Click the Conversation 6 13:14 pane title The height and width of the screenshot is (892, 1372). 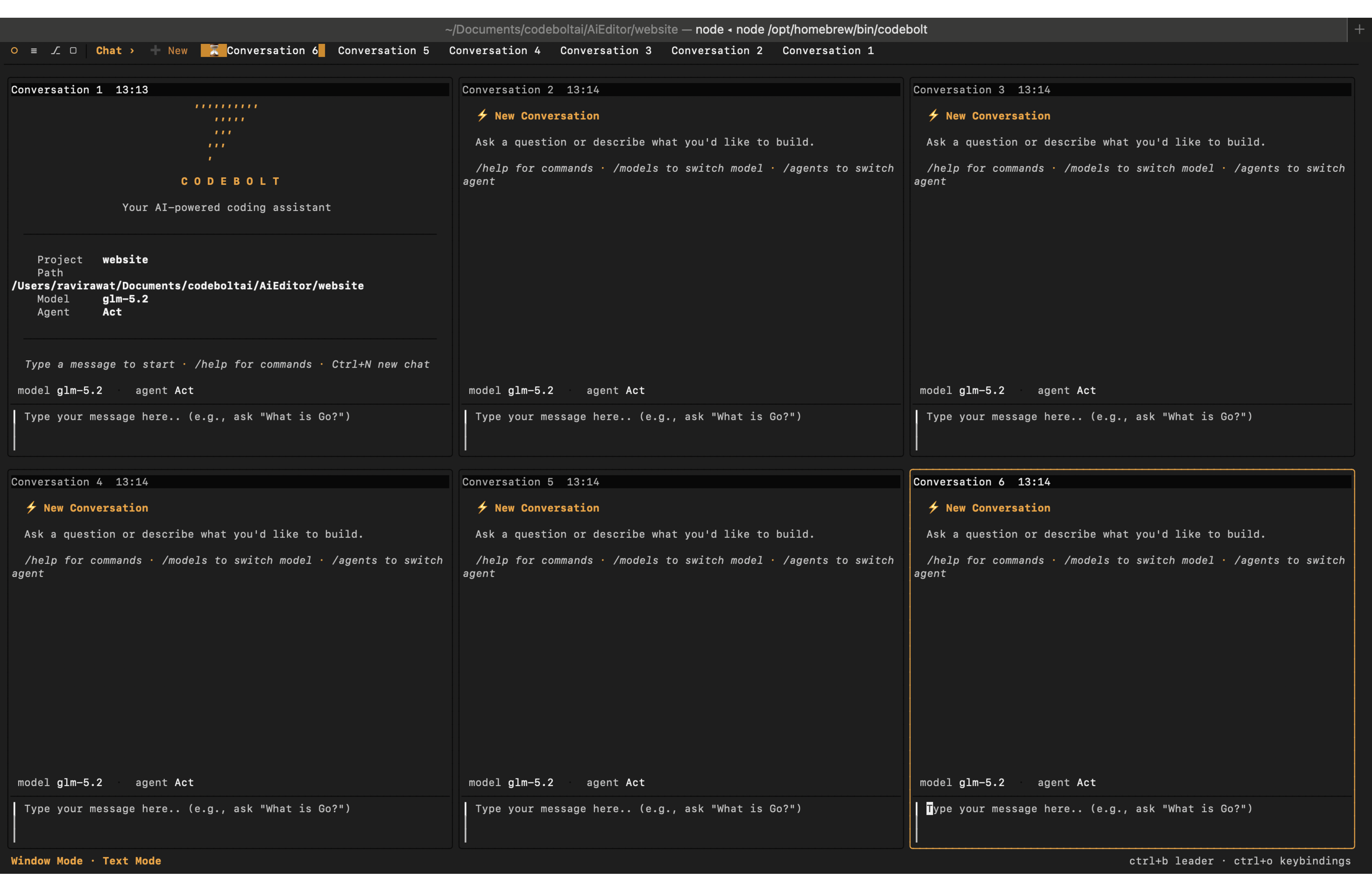pos(982,482)
